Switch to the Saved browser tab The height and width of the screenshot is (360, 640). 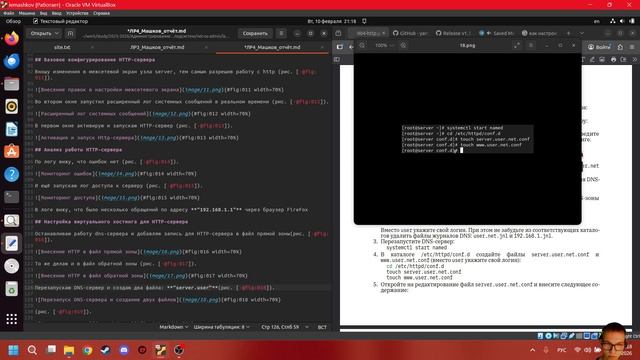click(x=497, y=33)
